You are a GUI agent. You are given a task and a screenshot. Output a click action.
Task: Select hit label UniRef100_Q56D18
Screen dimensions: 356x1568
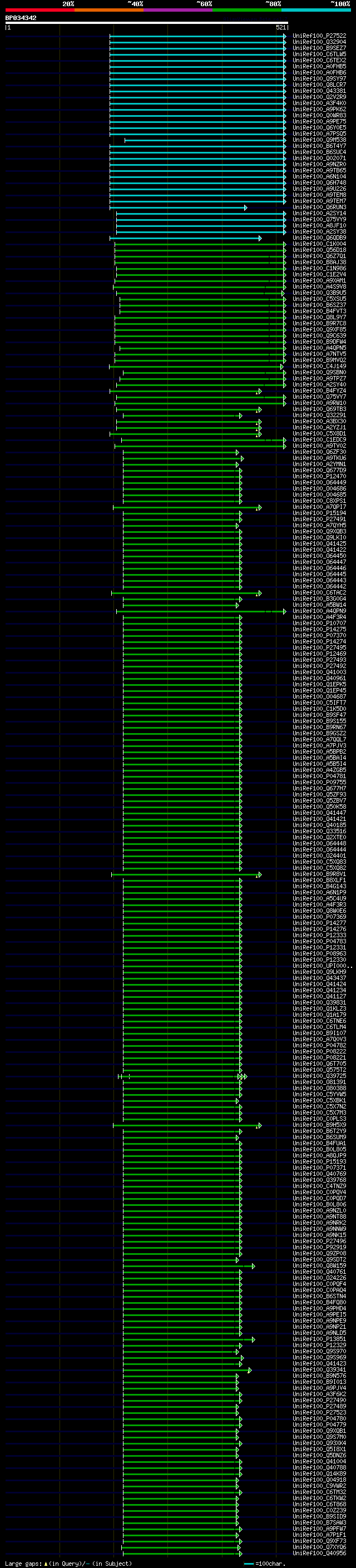pyautogui.click(x=319, y=250)
